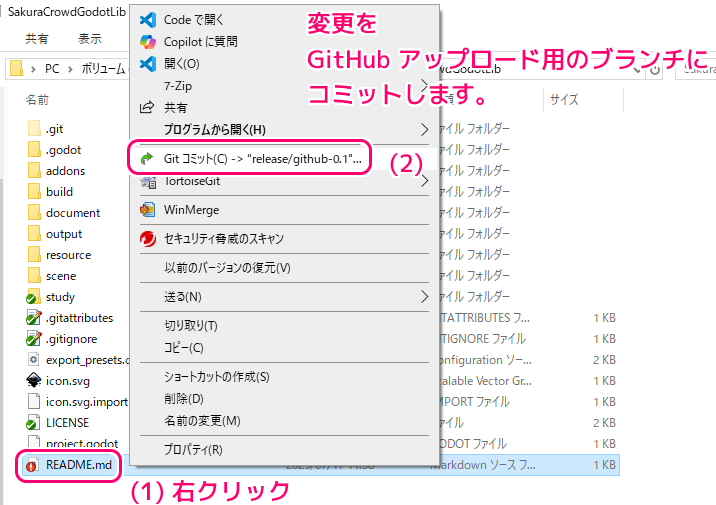Click the WinMerge icon in the menu
The width and height of the screenshot is (716, 505).
(149, 210)
